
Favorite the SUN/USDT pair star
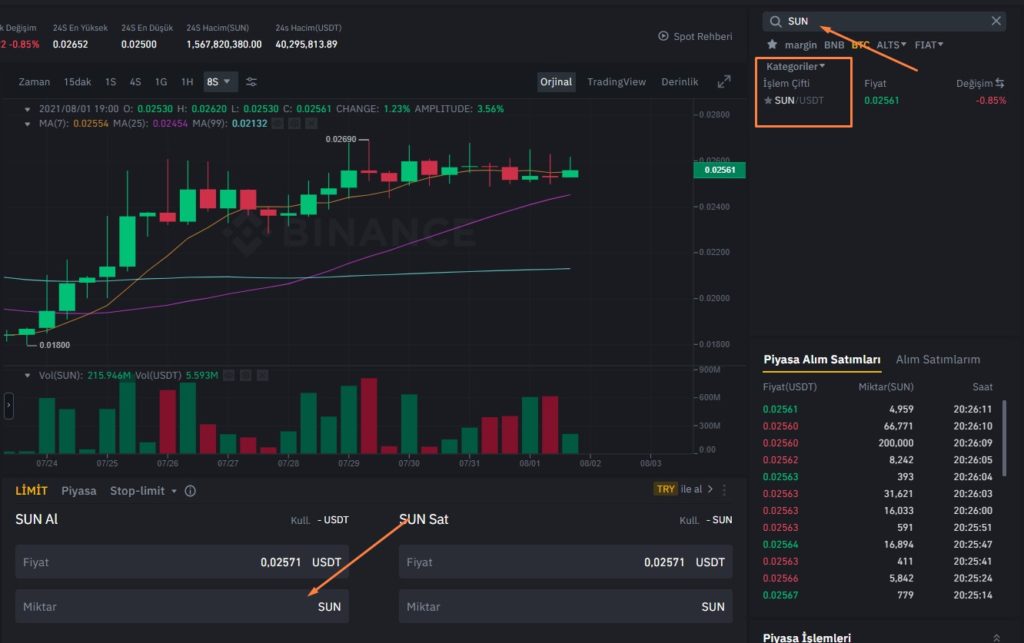768,101
